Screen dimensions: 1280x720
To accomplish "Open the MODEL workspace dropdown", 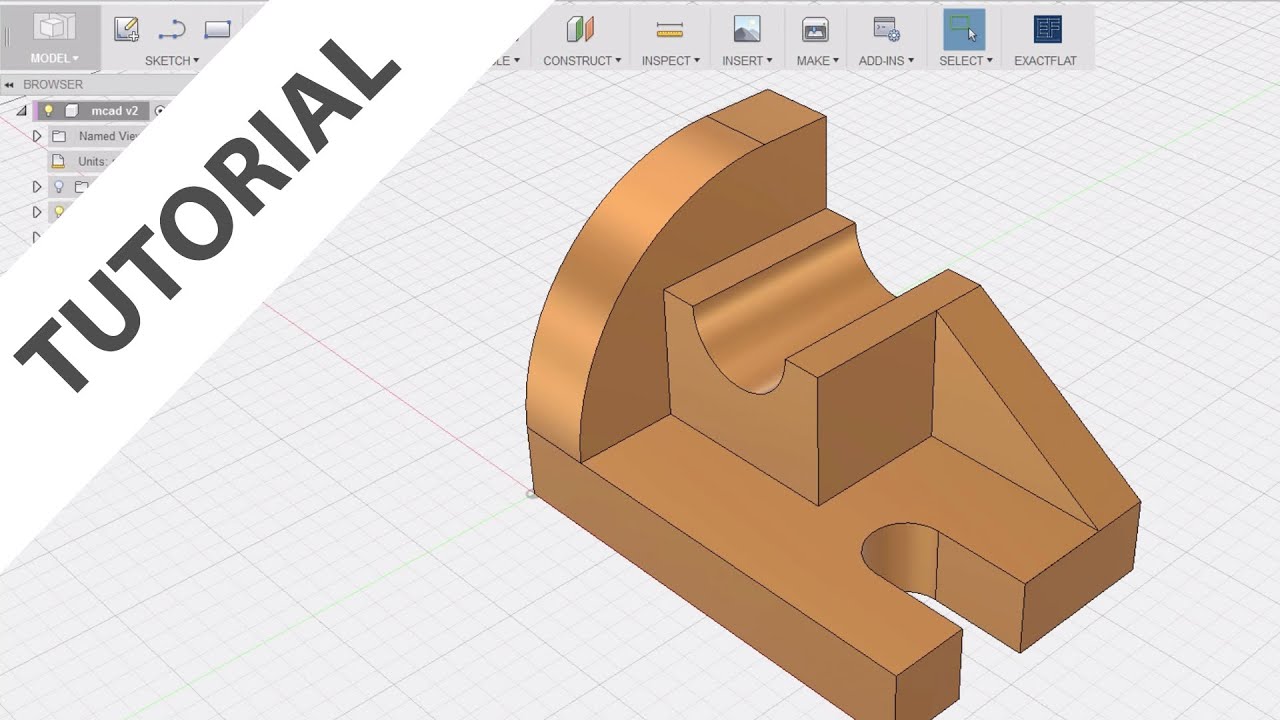I will [x=54, y=59].
